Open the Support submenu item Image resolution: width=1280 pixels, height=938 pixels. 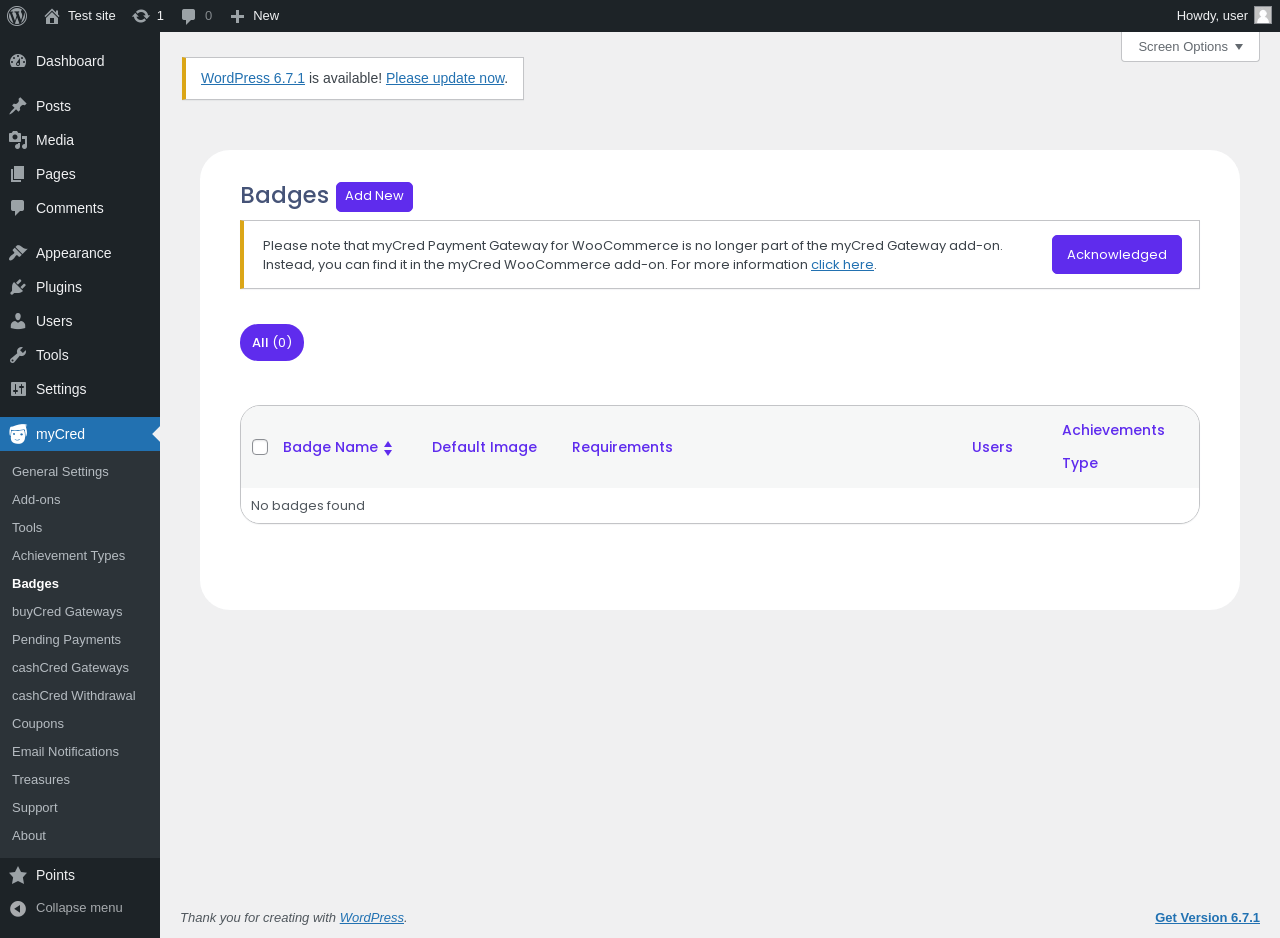(34, 807)
